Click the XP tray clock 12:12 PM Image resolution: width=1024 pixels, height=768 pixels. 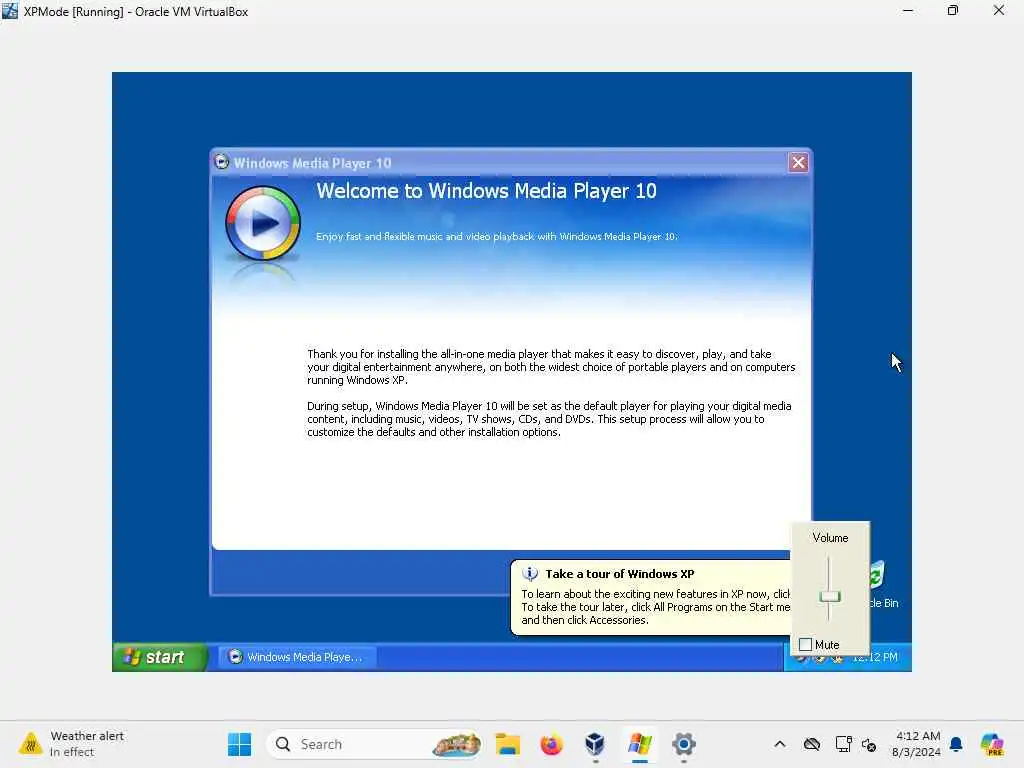(875, 657)
